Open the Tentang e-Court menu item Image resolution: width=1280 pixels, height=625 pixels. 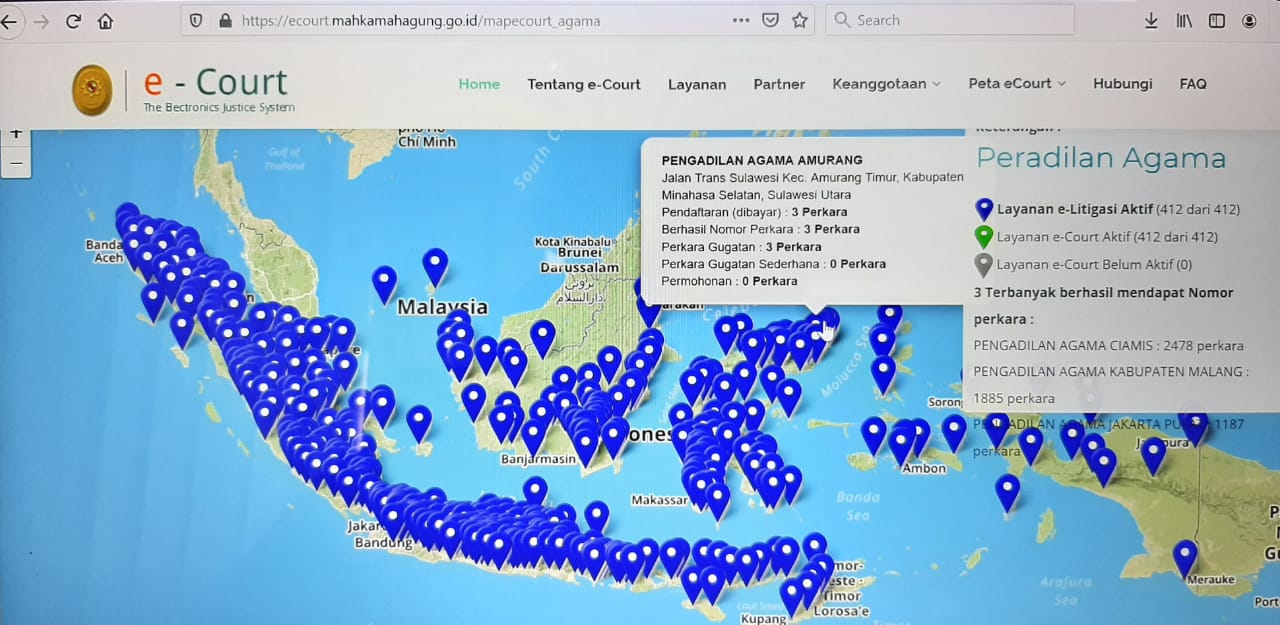click(x=584, y=84)
